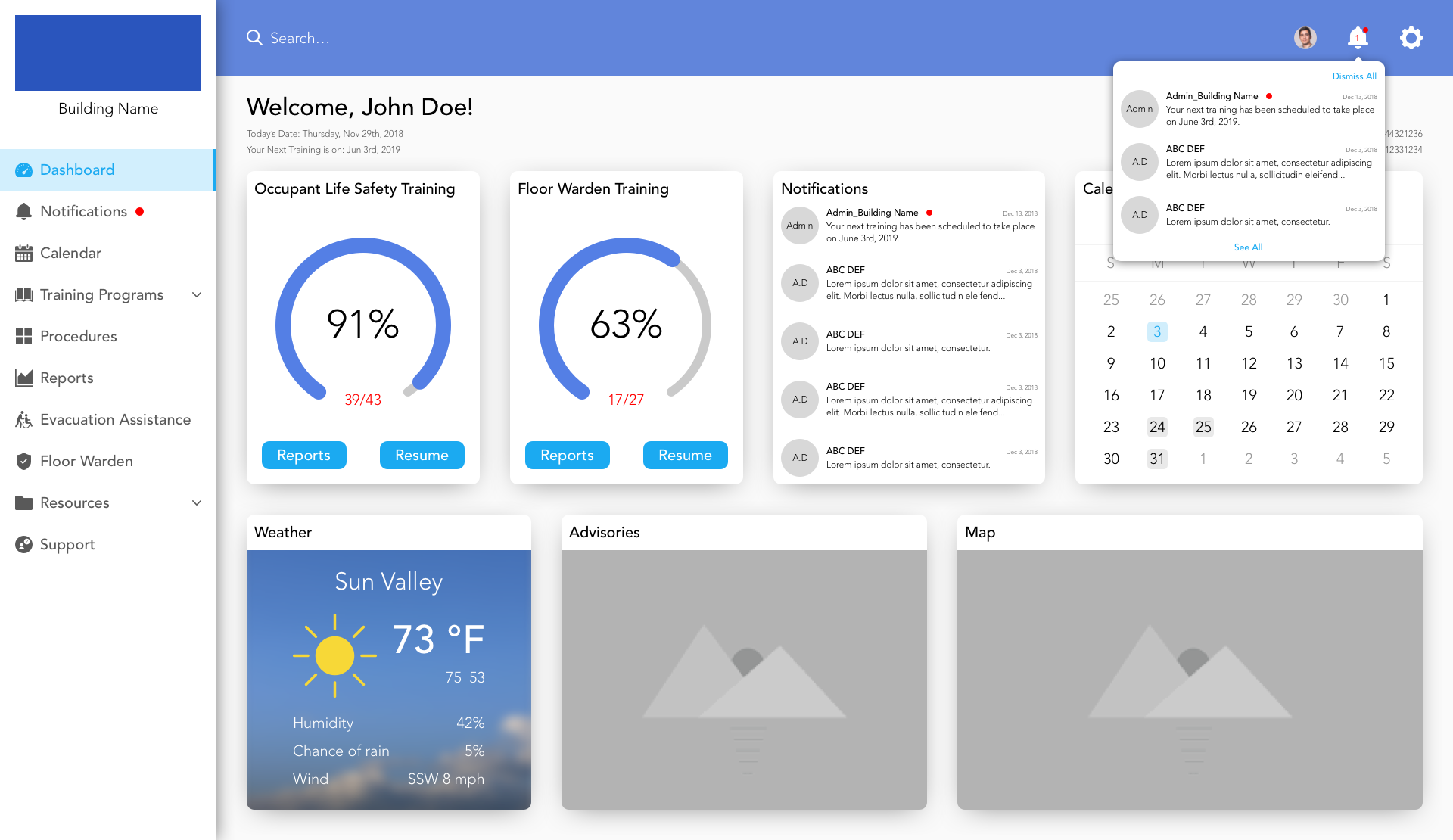Click Resume under Floor Warden Training
Image resolution: width=1453 pixels, height=840 pixels.
(x=685, y=456)
